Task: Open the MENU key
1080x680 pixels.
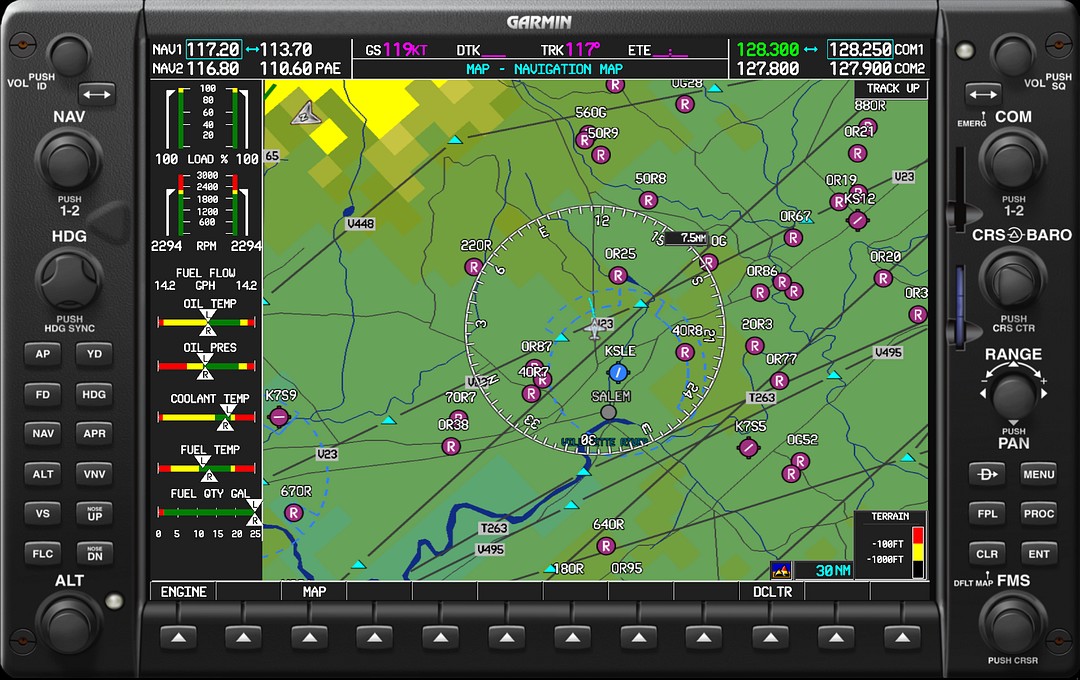Action: coord(1039,474)
